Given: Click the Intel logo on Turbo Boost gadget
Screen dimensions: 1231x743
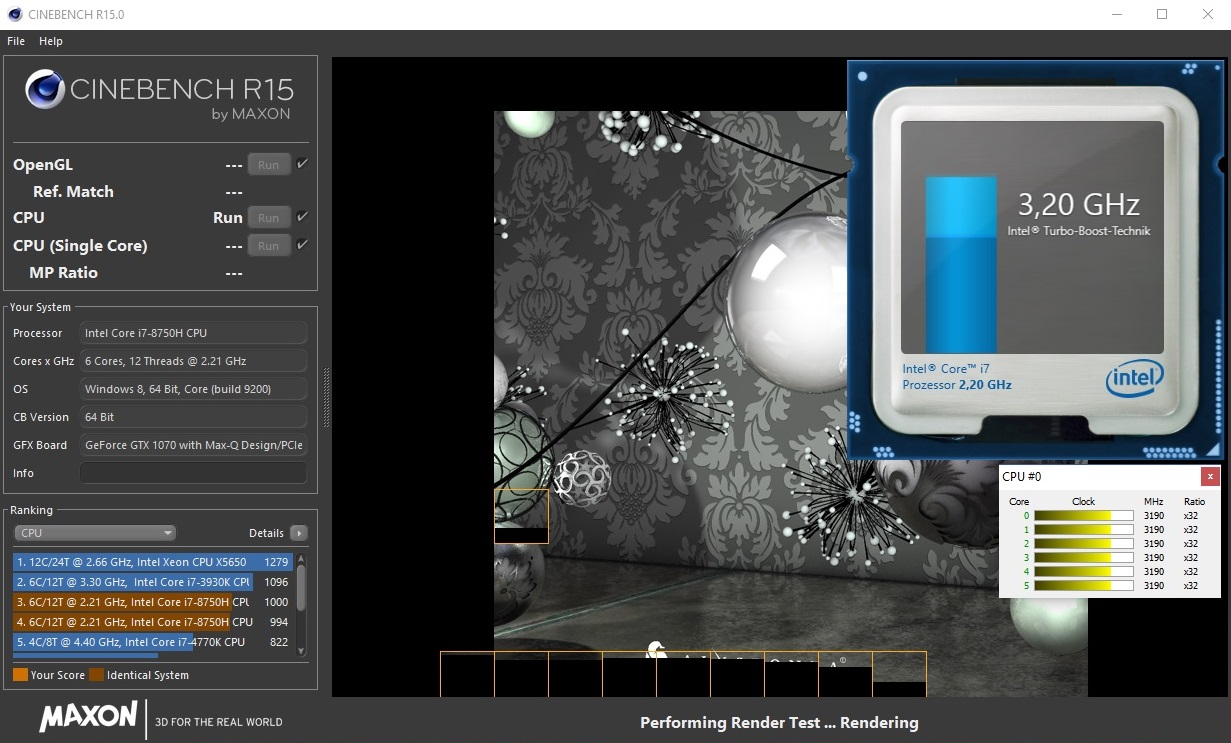Looking at the screenshot, I should pyautogui.click(x=1135, y=379).
